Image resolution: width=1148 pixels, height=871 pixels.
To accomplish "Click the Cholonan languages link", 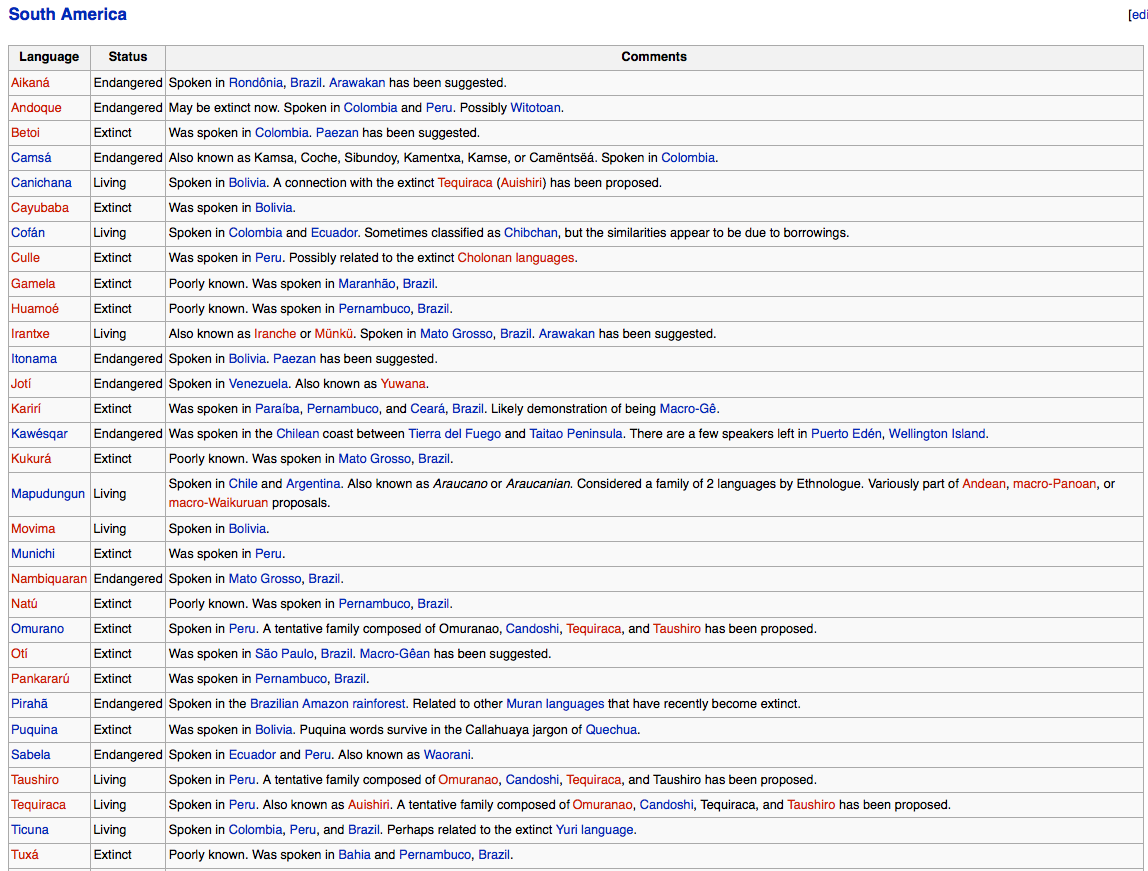I will (515, 258).
